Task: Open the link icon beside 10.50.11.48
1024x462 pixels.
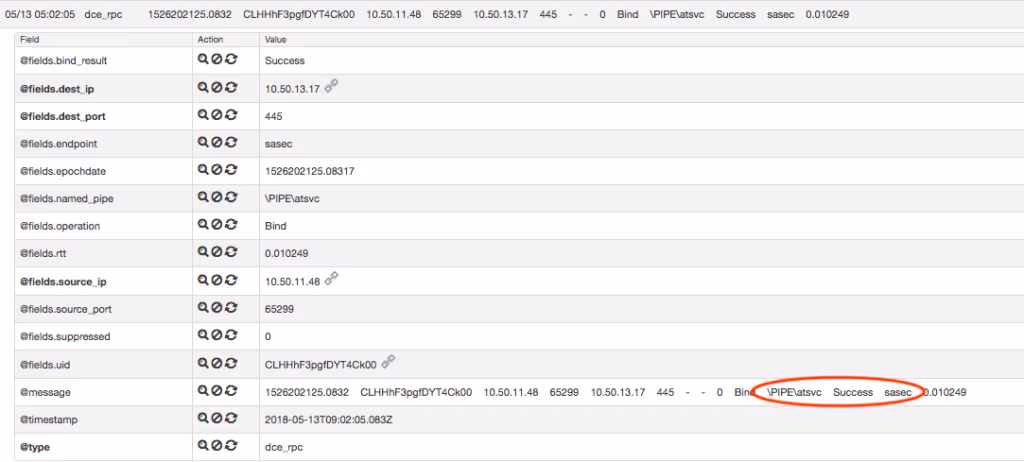Action: coord(331,278)
